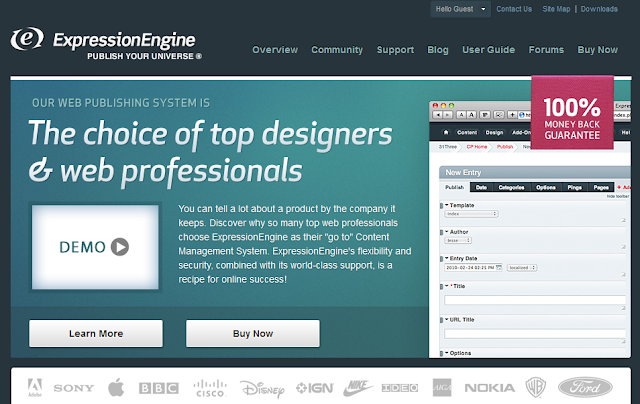640x404 pixels.
Task: Click the Content menu in control panel preview
Action: 467,132
